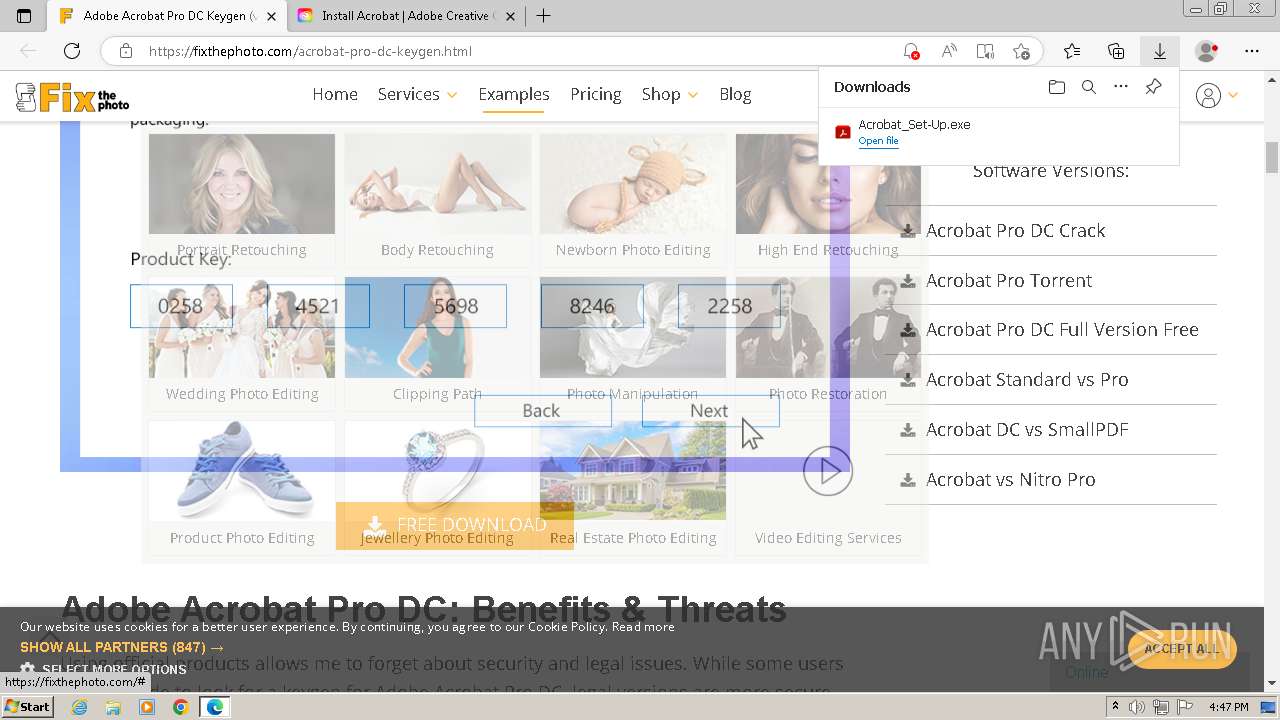The width and height of the screenshot is (1280, 720).
Task: Open a new browser tab
Action: (543, 16)
